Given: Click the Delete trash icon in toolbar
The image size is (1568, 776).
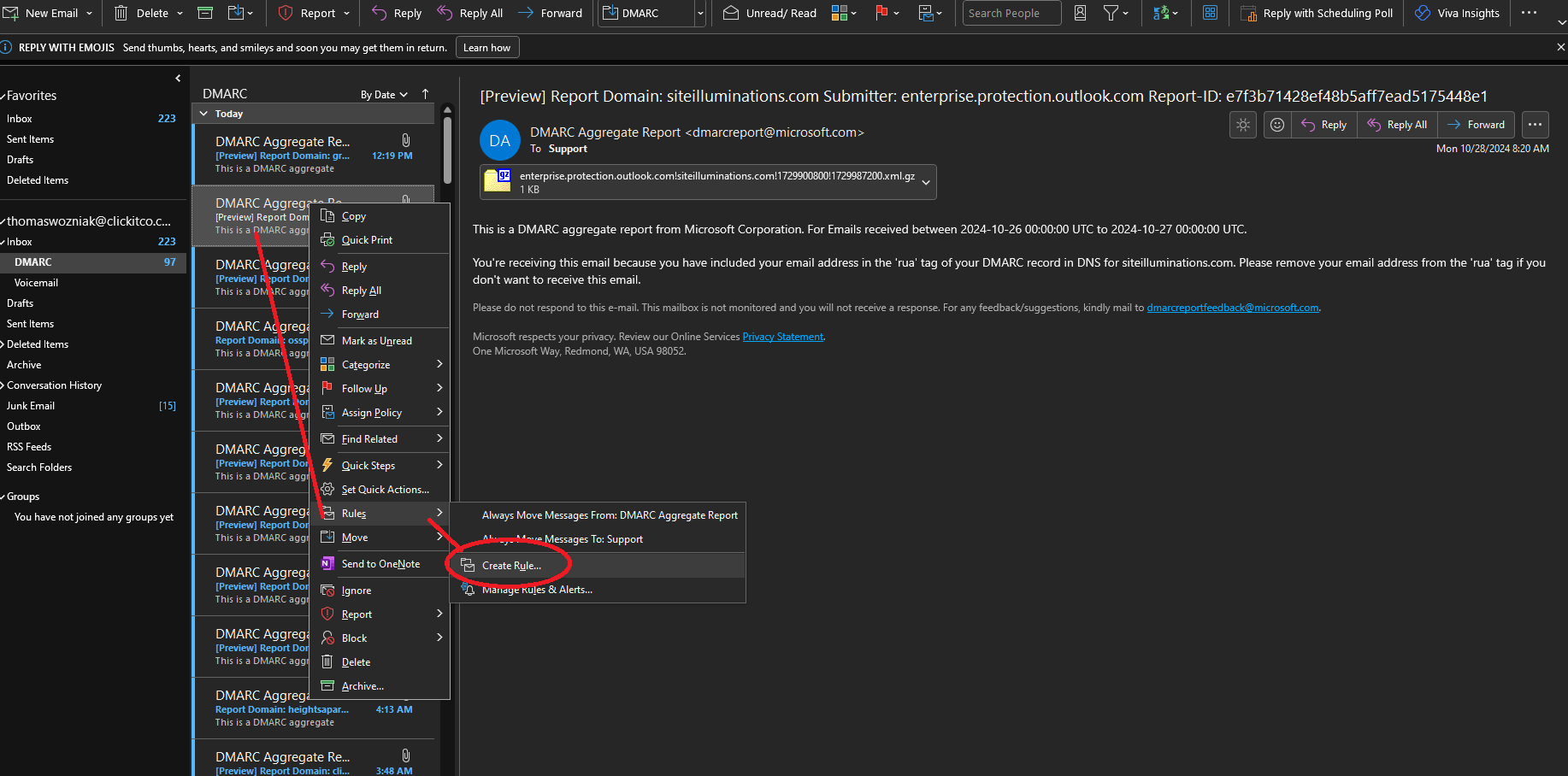Looking at the screenshot, I should tap(121, 13).
